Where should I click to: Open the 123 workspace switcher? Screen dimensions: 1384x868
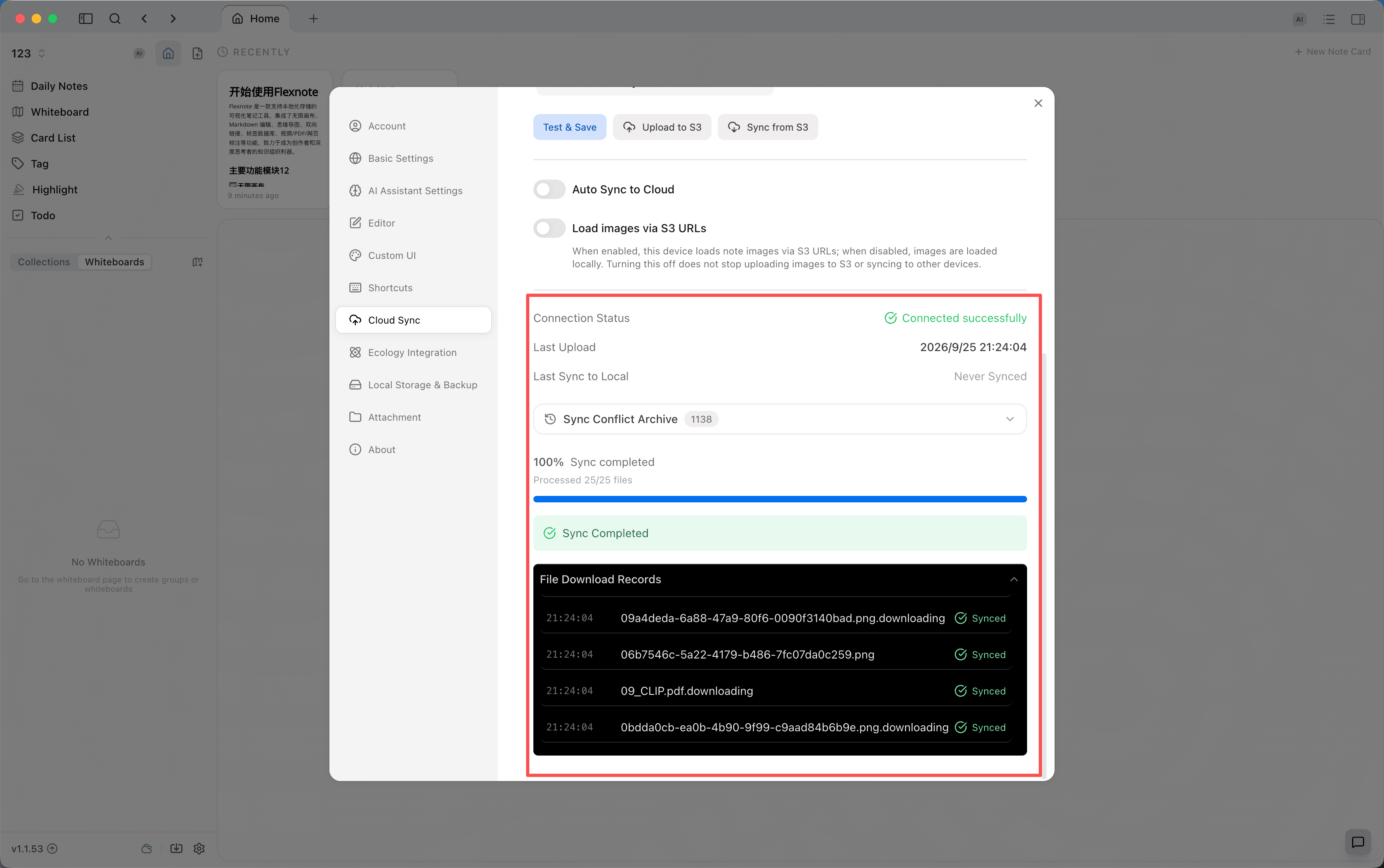[x=28, y=53]
